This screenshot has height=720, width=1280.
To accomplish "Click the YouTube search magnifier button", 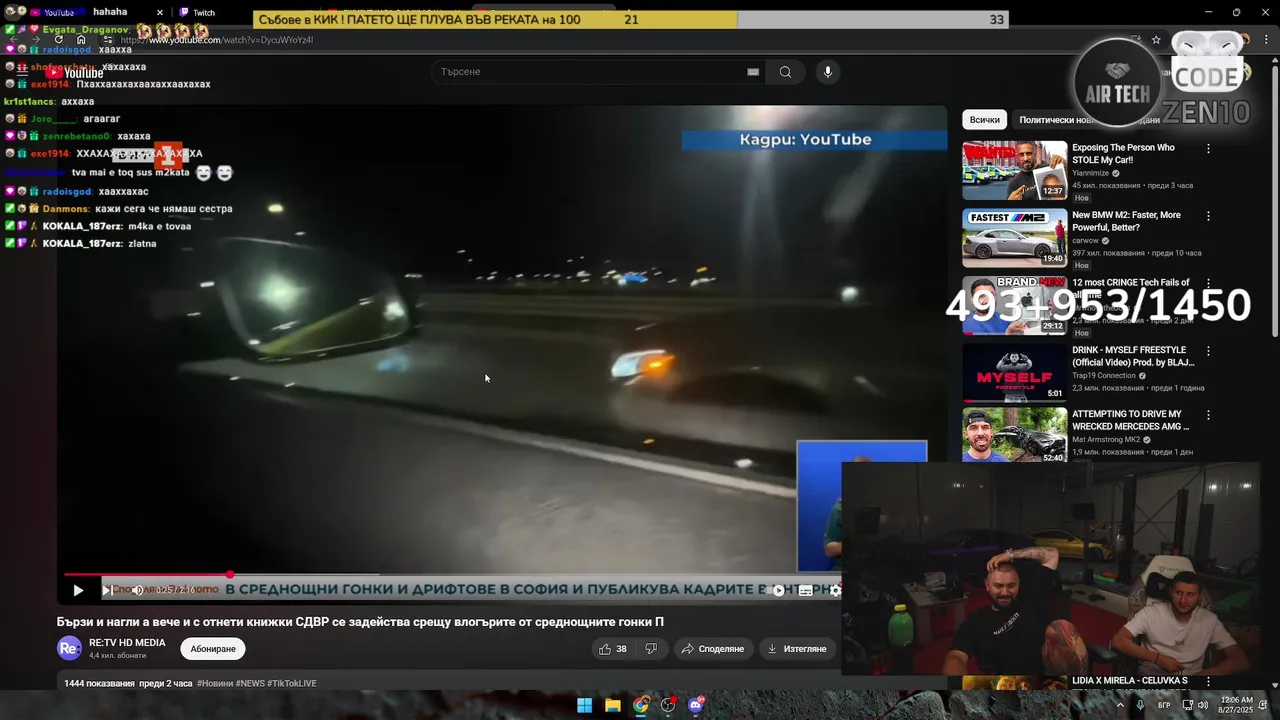I will tap(785, 72).
